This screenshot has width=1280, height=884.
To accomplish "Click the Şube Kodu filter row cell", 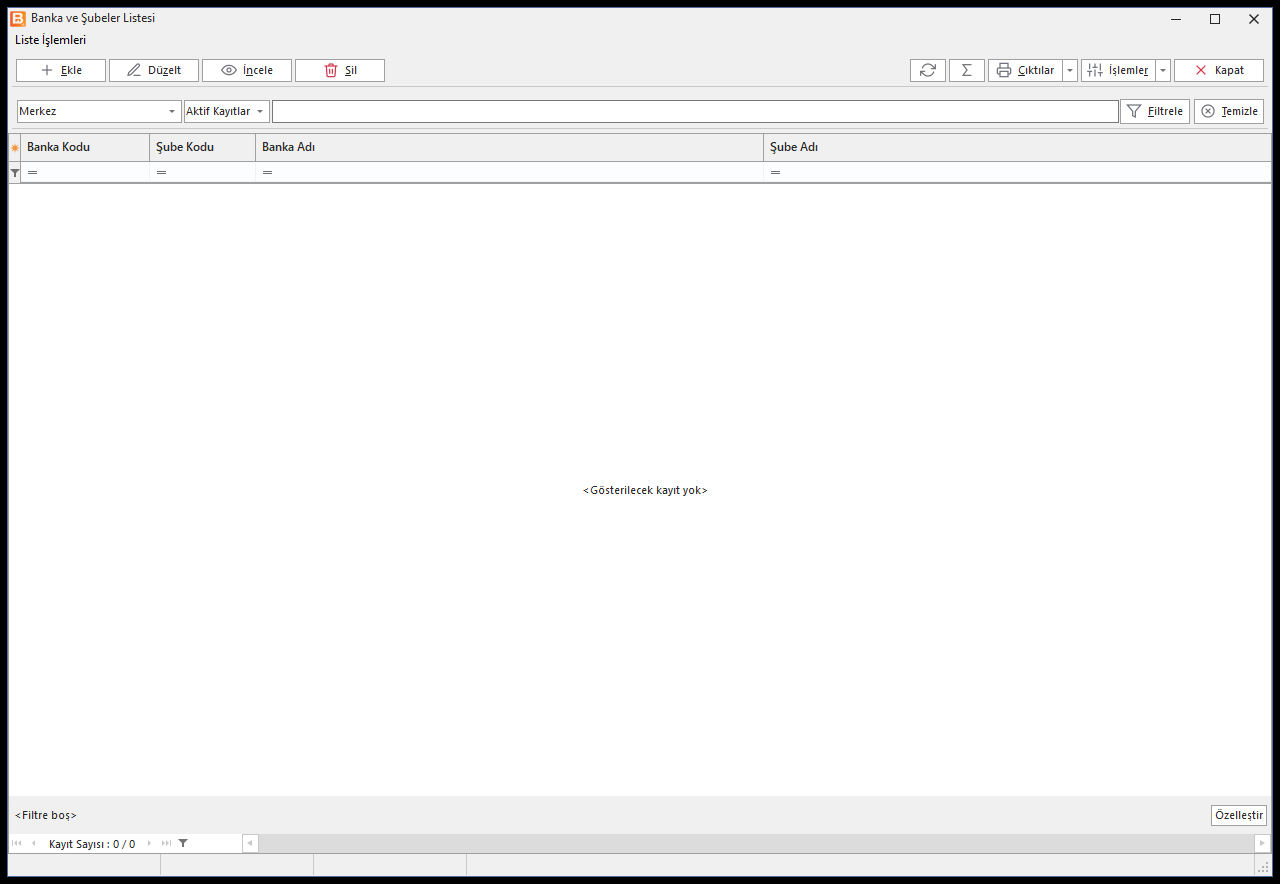I will (x=203, y=173).
